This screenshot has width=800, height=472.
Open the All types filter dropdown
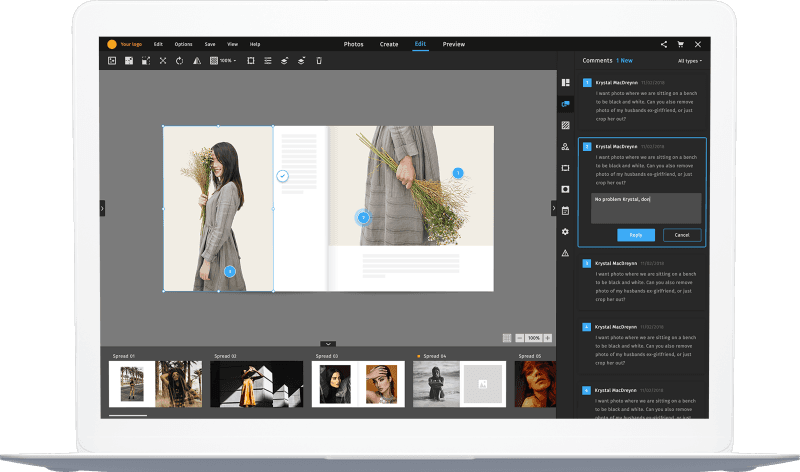(x=690, y=61)
